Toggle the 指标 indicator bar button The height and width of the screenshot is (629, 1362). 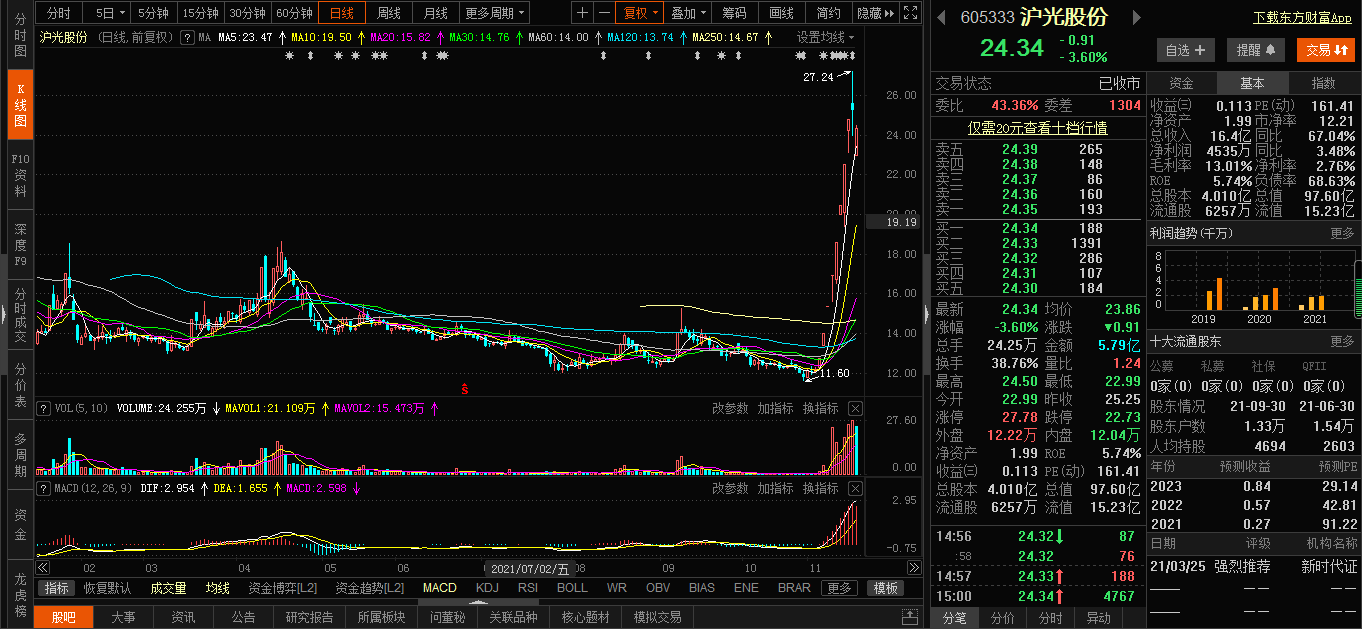coord(57,588)
